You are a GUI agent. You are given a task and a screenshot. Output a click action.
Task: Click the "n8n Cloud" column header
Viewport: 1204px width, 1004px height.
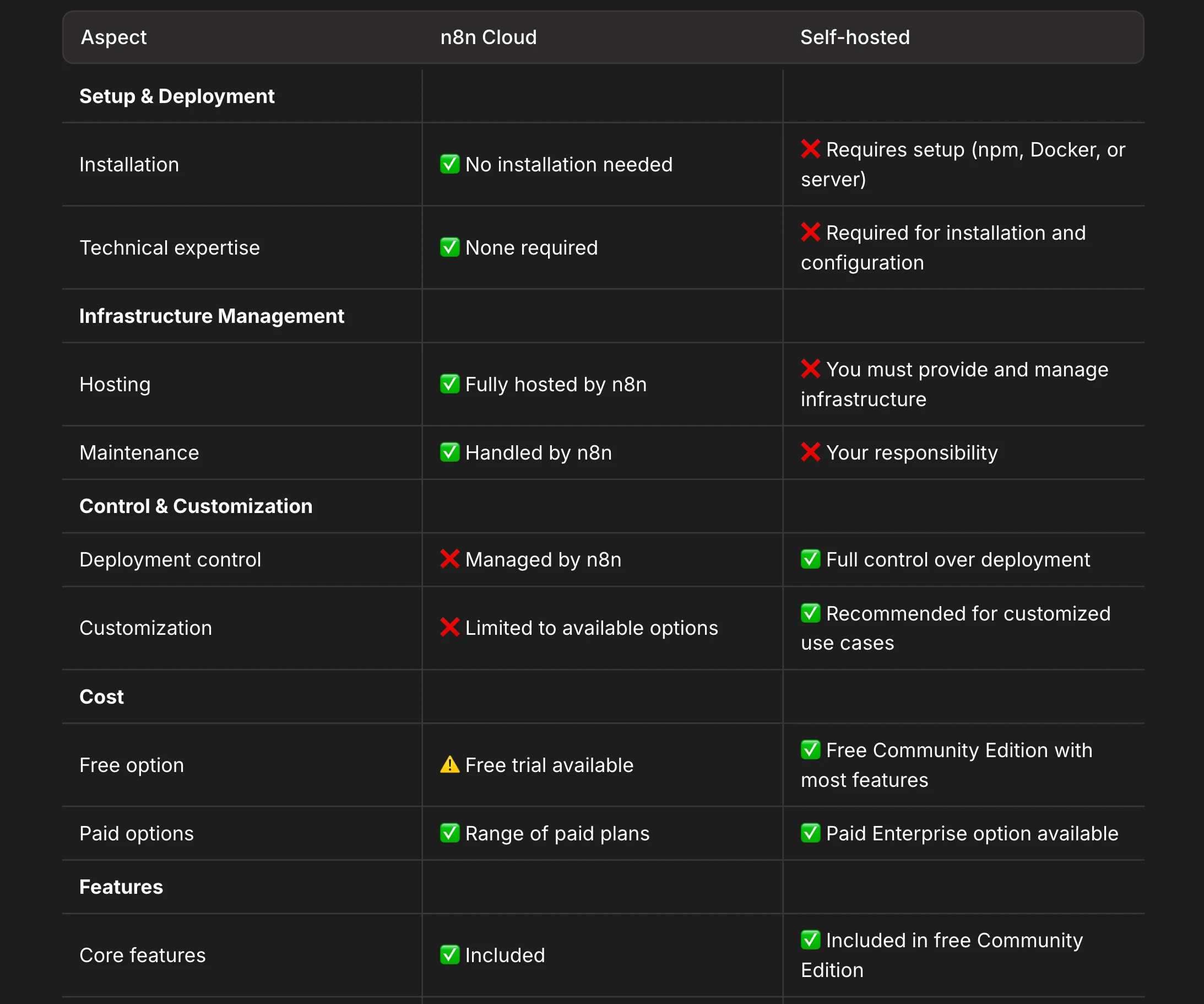(489, 37)
